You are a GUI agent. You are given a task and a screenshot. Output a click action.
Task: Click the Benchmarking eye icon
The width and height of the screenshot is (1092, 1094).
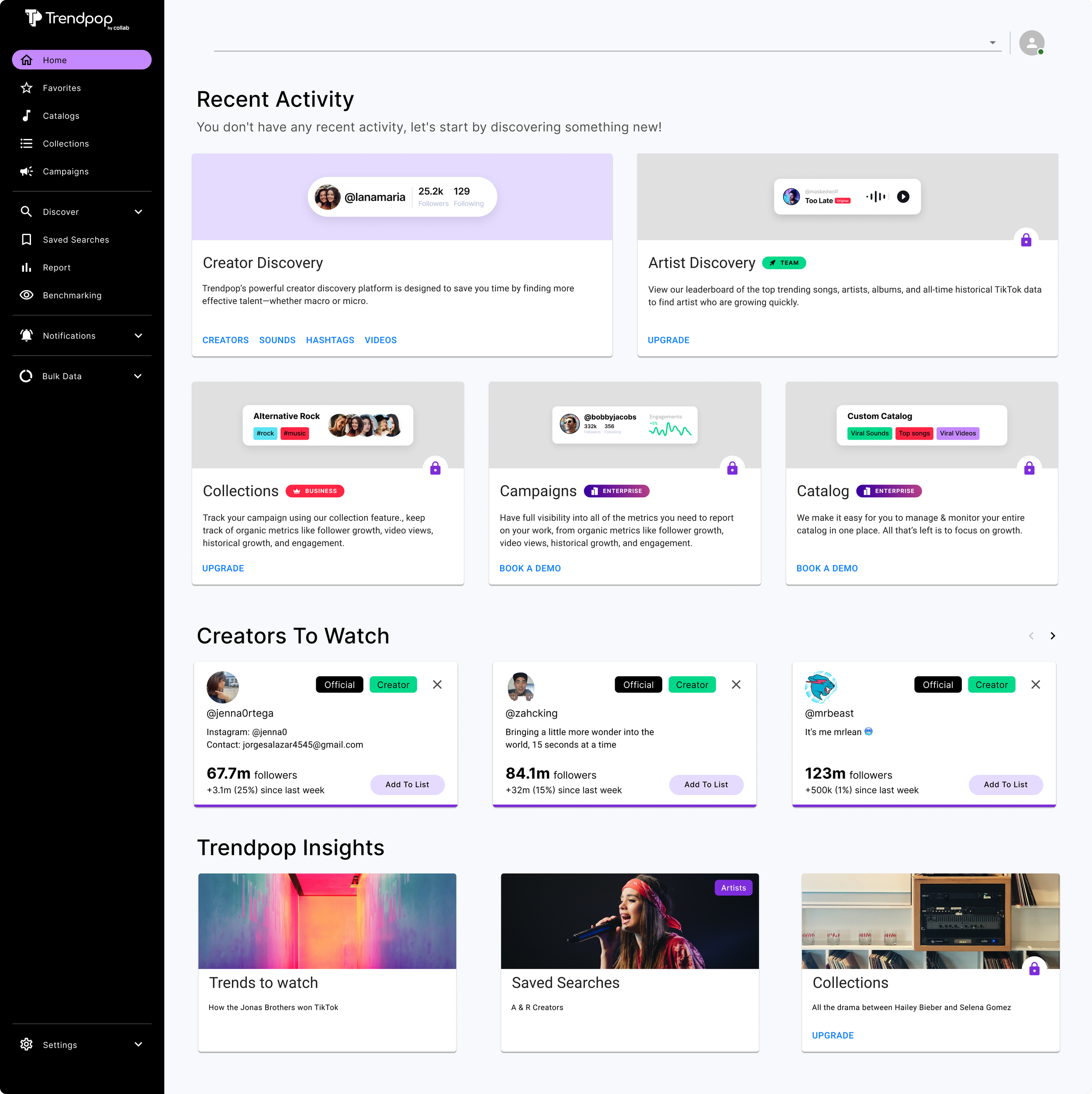pos(27,295)
